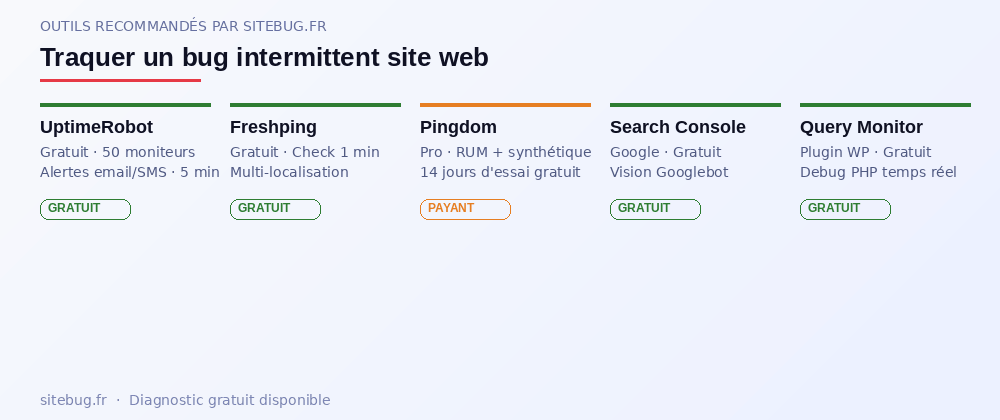Click the GRATUIT badge under Search Console
Viewport: 1000px width, 420px height.
click(x=655, y=209)
